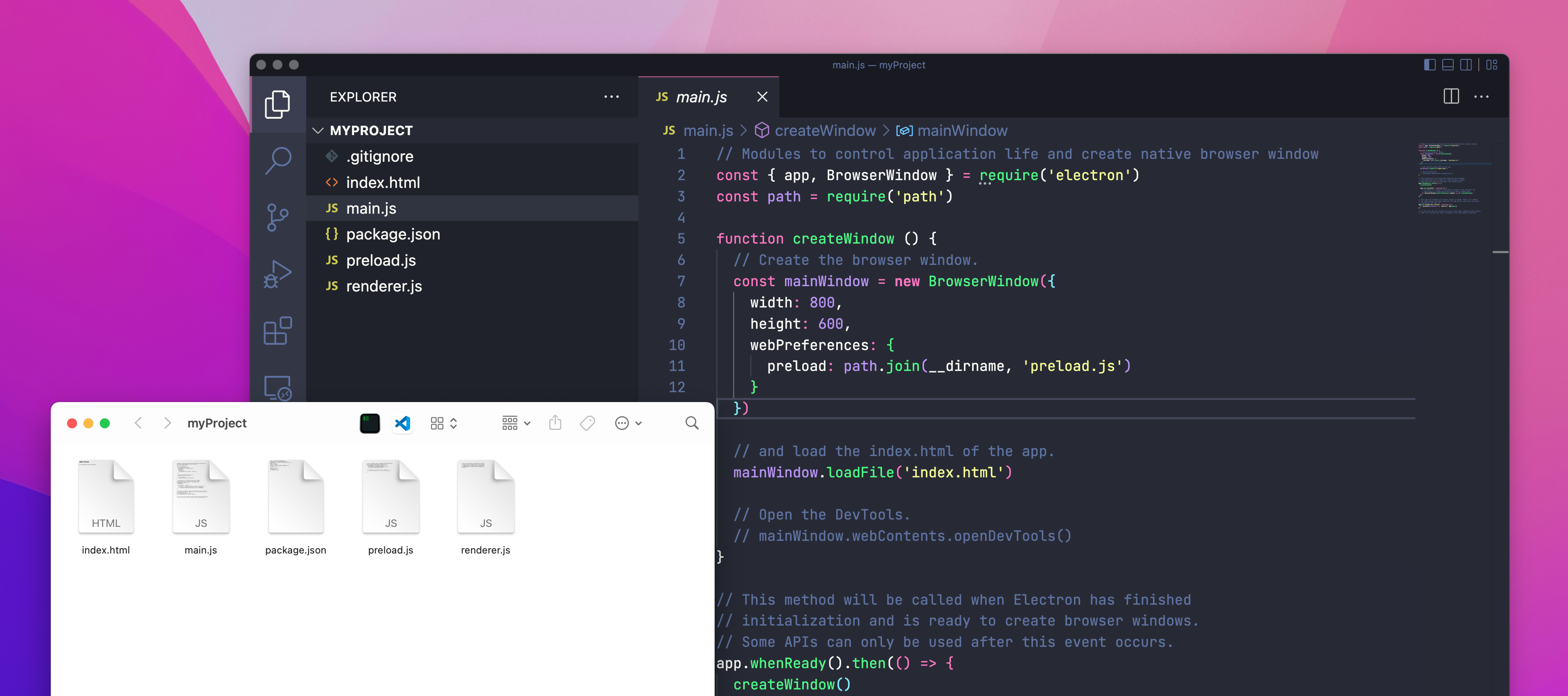Image resolution: width=1568 pixels, height=696 pixels.
Task: Toggle primary side bar in title bar
Action: coord(1430,65)
